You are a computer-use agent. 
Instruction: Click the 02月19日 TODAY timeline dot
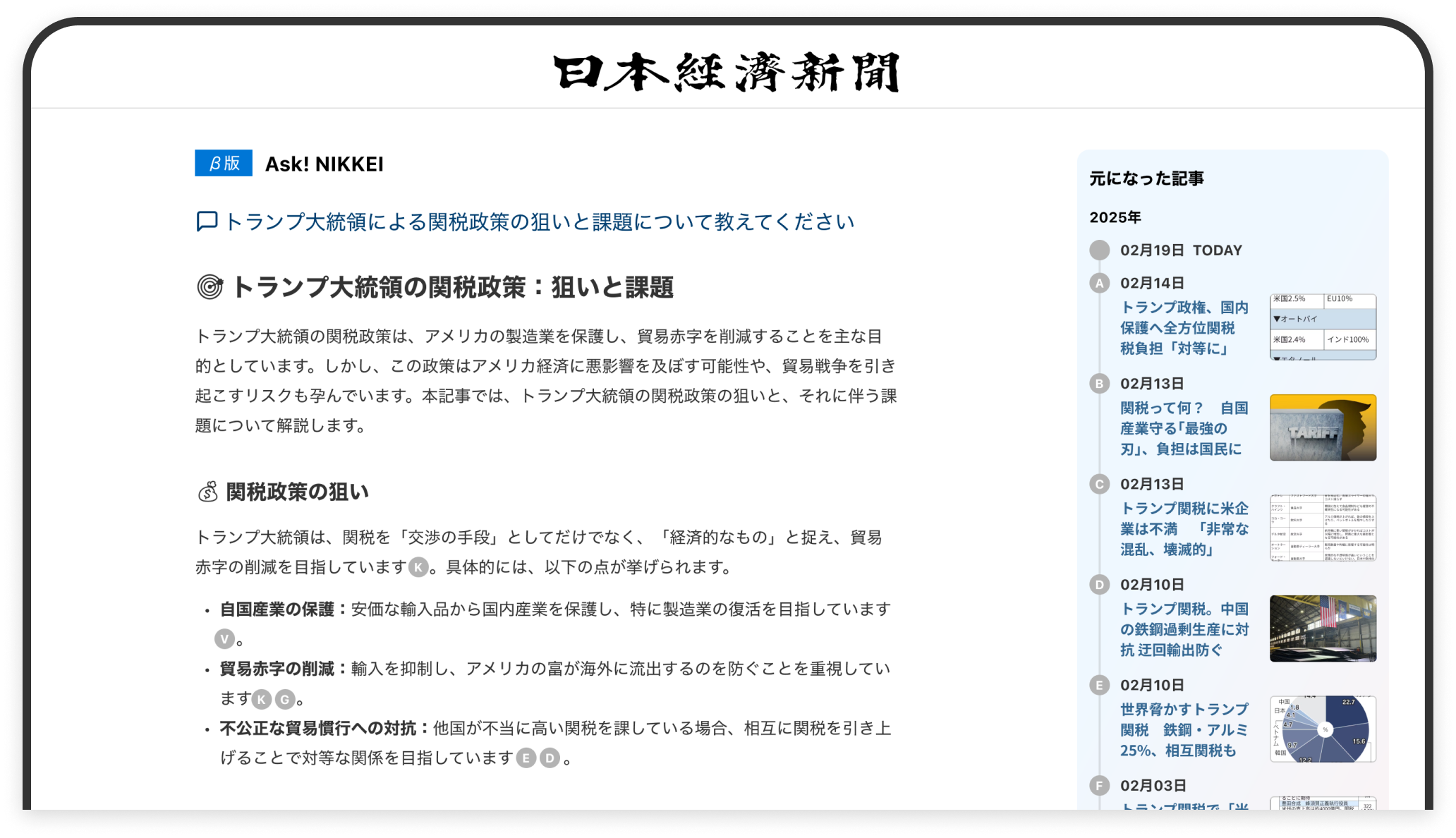coord(1099,250)
